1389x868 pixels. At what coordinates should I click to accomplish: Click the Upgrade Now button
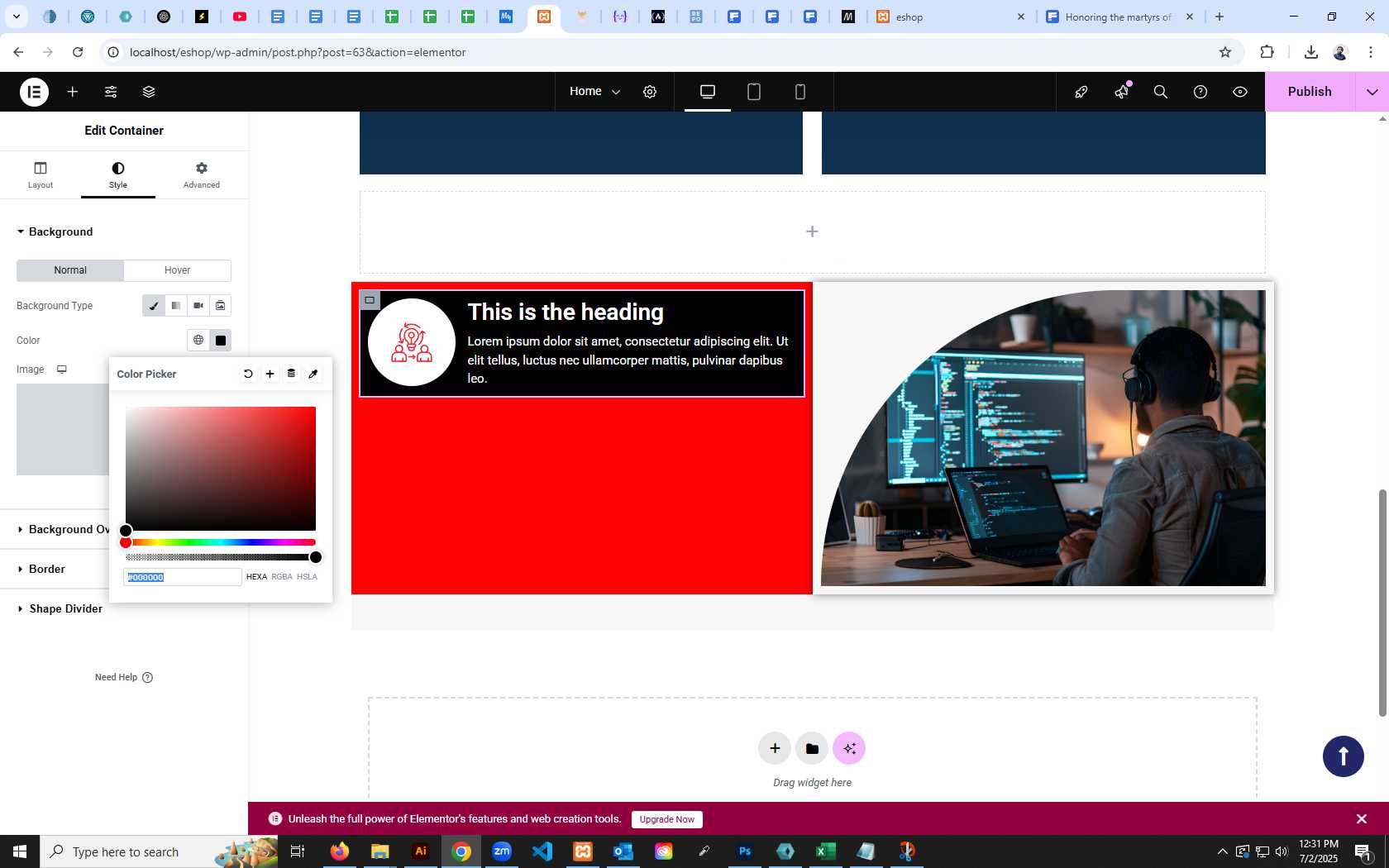pos(667,819)
